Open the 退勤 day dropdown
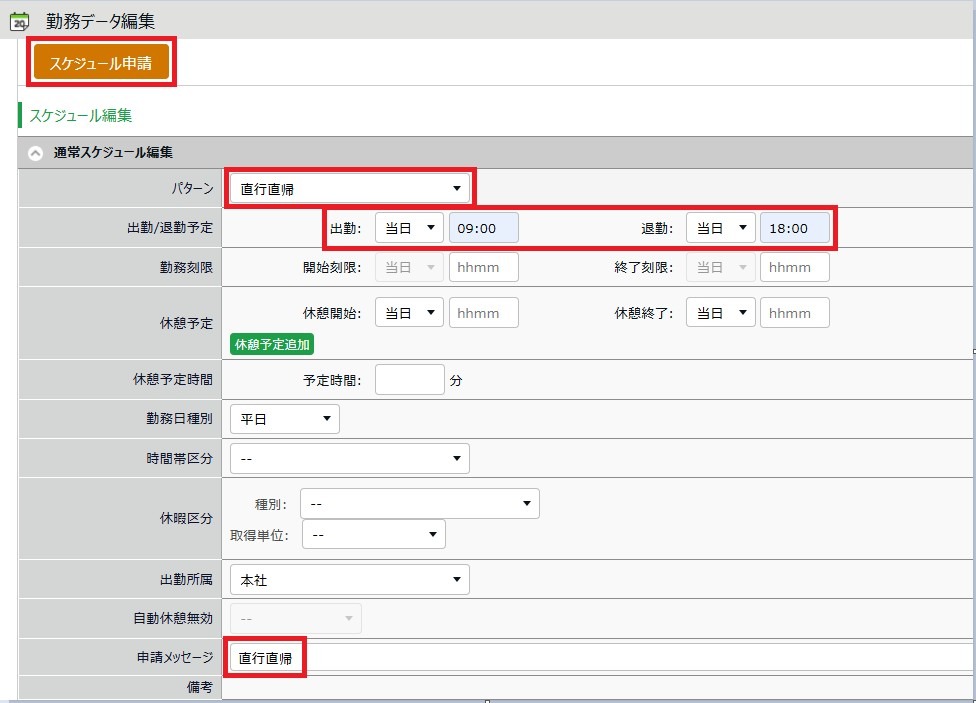This screenshot has height=703, width=976. 720,228
